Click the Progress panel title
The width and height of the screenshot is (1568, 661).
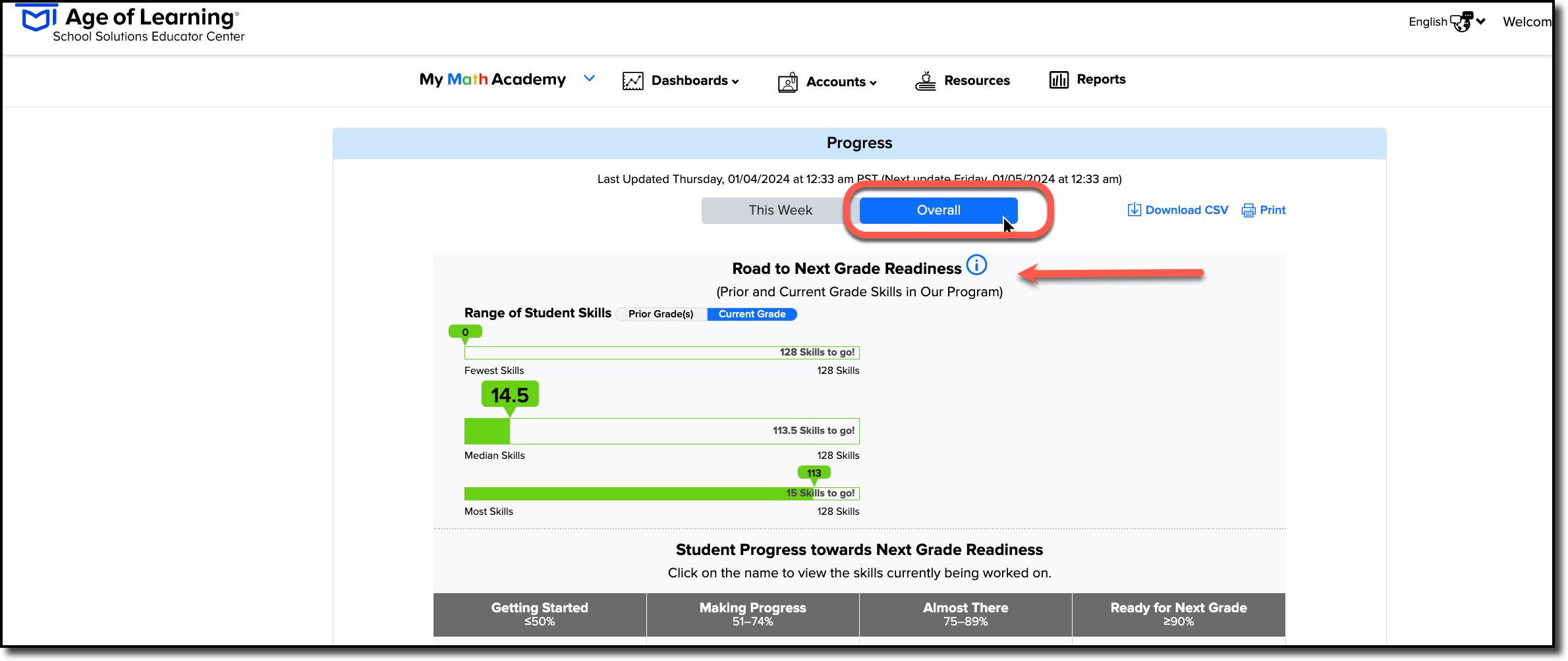(x=859, y=143)
